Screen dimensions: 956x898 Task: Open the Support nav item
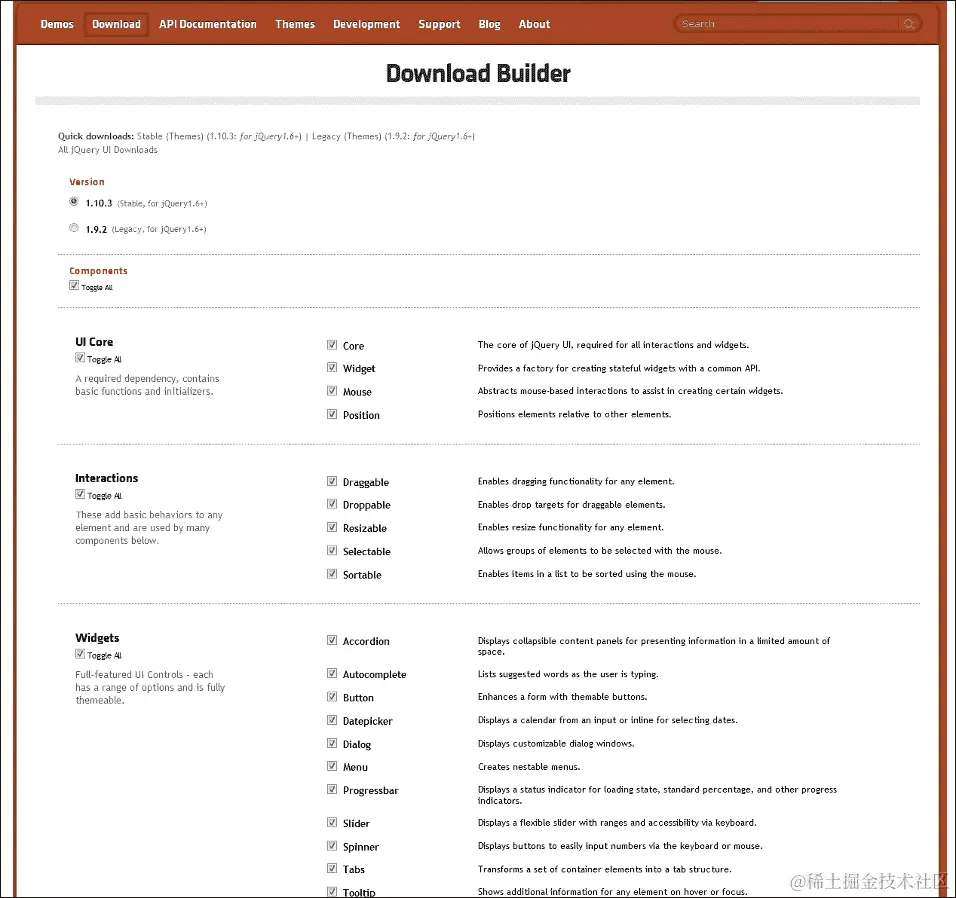[439, 24]
